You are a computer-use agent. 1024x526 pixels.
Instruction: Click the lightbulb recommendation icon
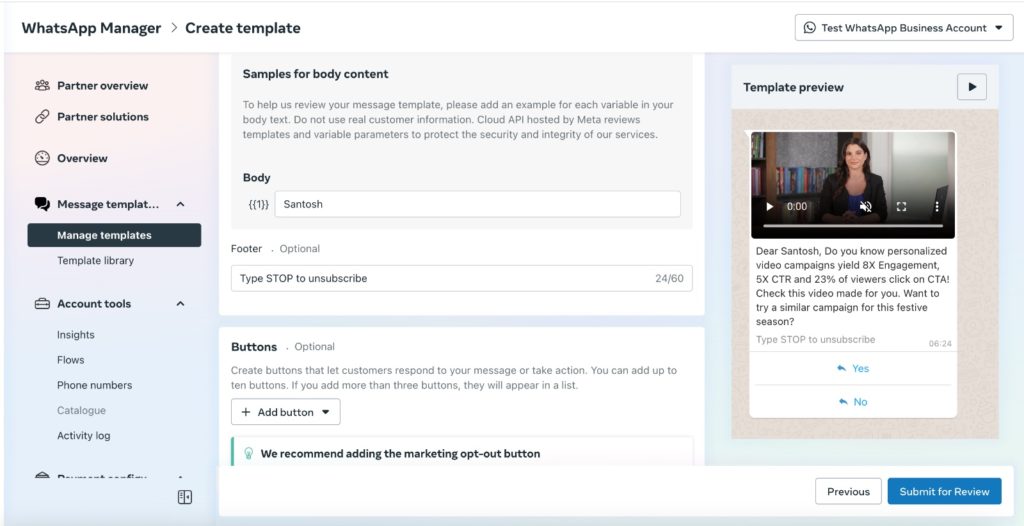click(248, 453)
